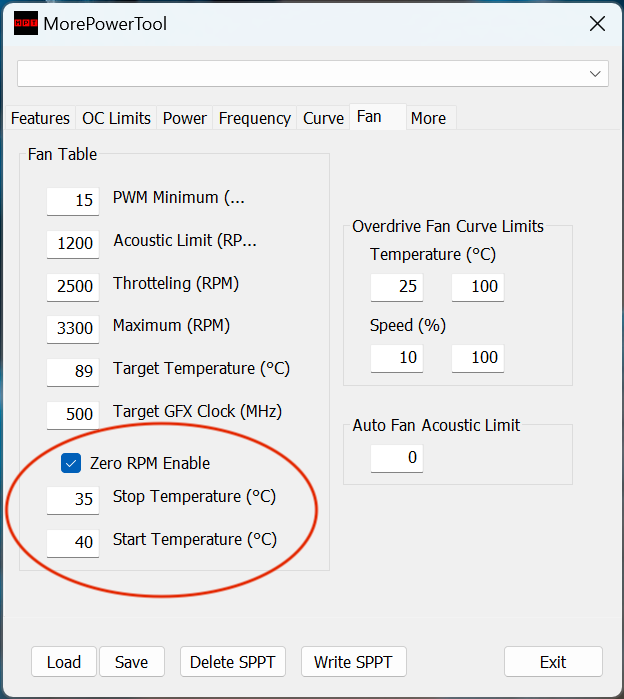Switch to the OC Limits tab
This screenshot has height=699, width=624.
coord(116,118)
